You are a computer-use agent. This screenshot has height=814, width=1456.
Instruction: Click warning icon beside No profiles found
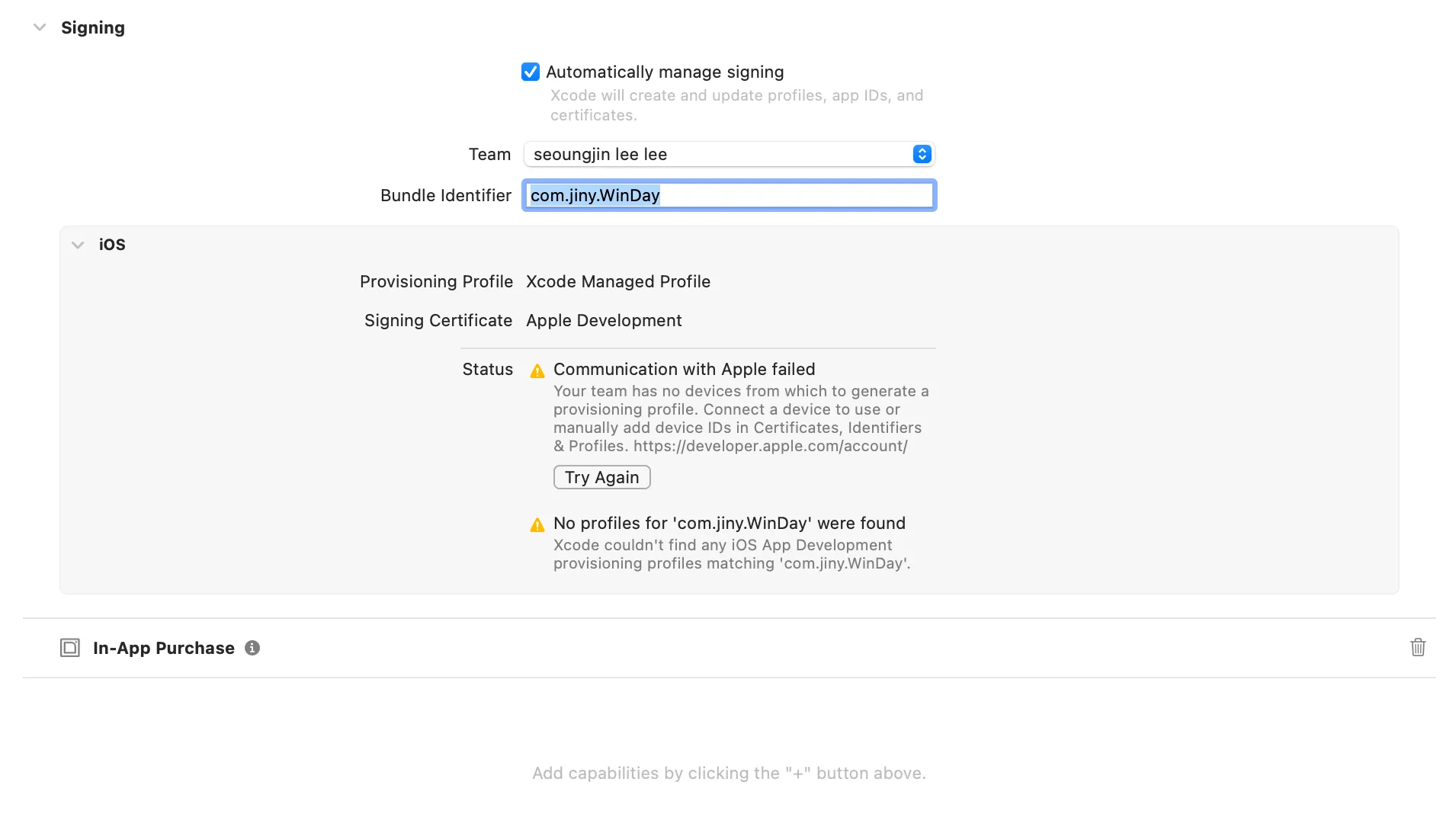click(537, 524)
